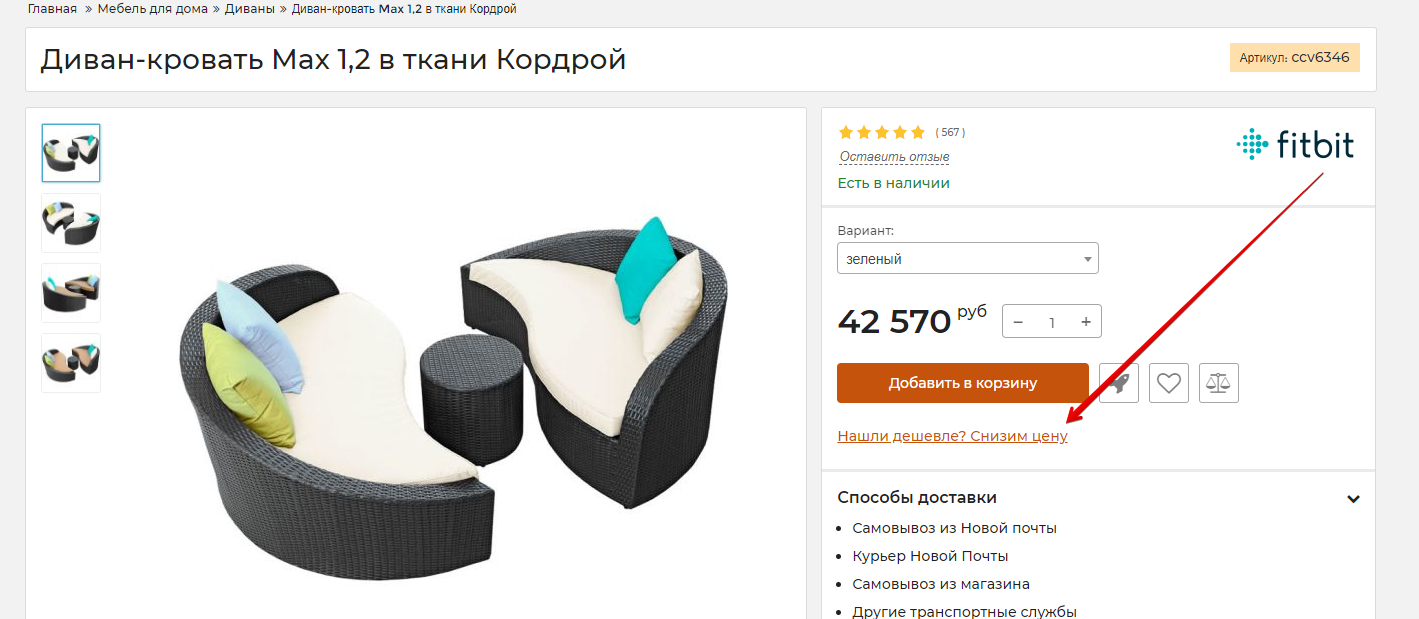Increase quantity with the plus button
This screenshot has height=619, width=1419.
[x=1085, y=322]
